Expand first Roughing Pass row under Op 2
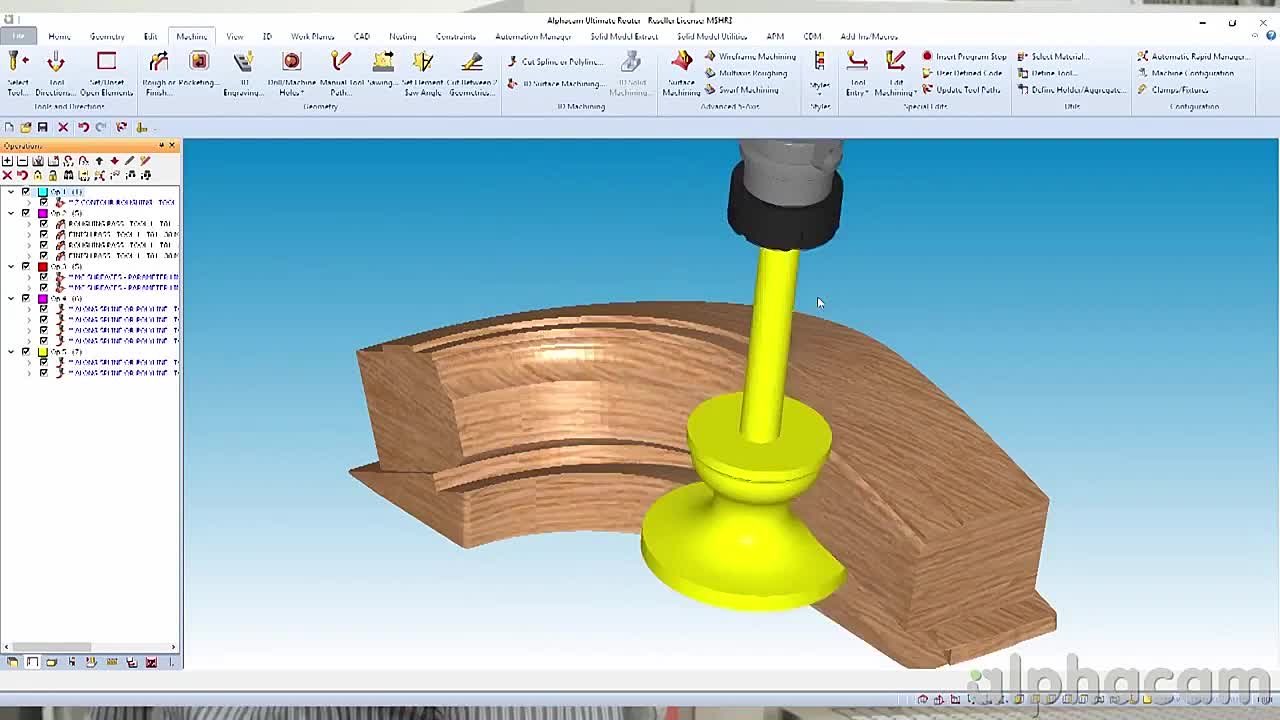1280x720 pixels. click(x=29, y=223)
